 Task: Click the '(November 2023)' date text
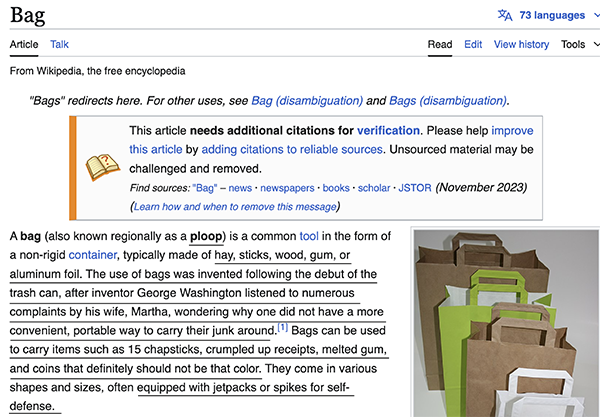tap(481, 187)
